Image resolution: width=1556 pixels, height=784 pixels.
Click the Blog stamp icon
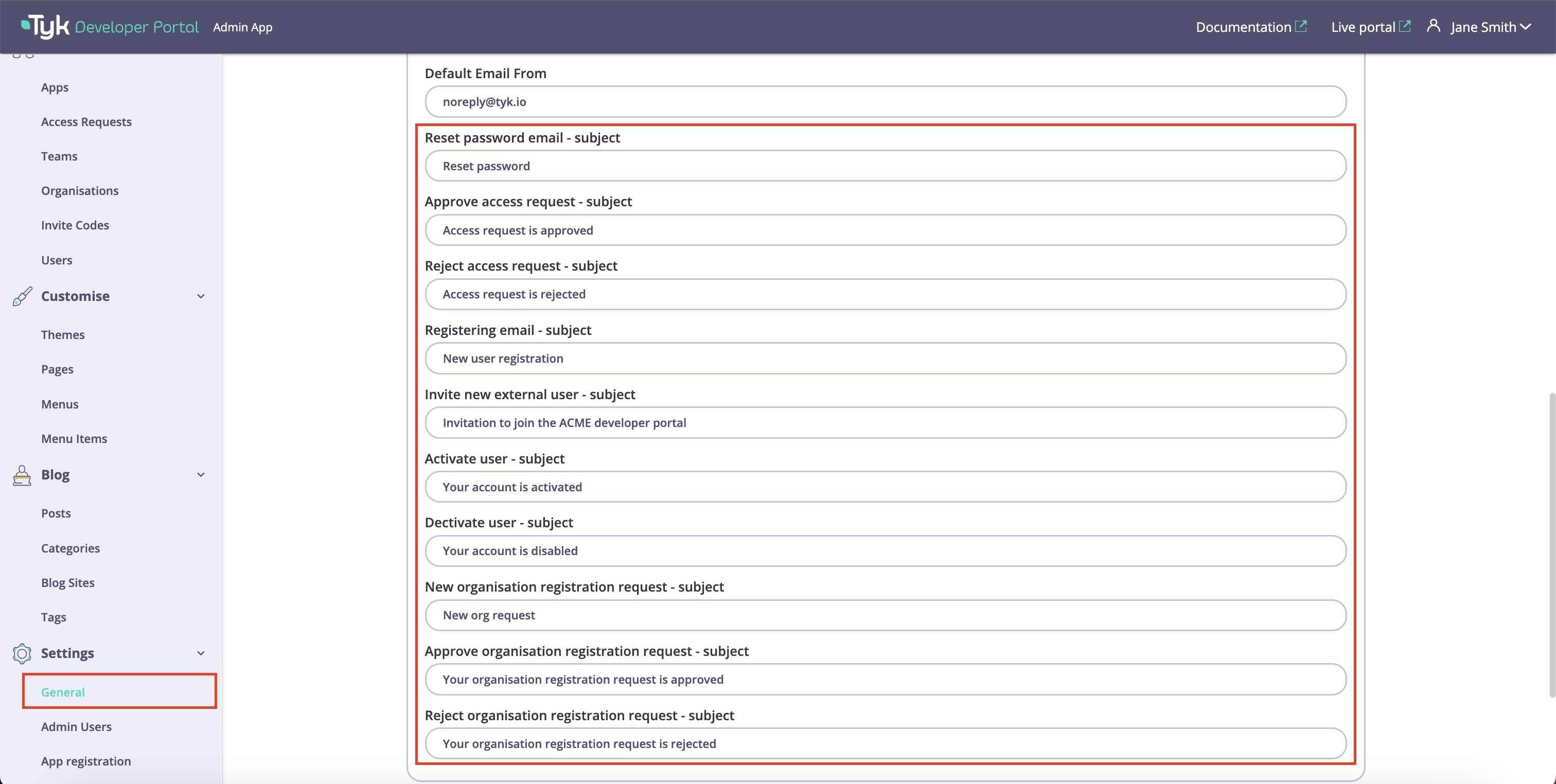pos(22,475)
